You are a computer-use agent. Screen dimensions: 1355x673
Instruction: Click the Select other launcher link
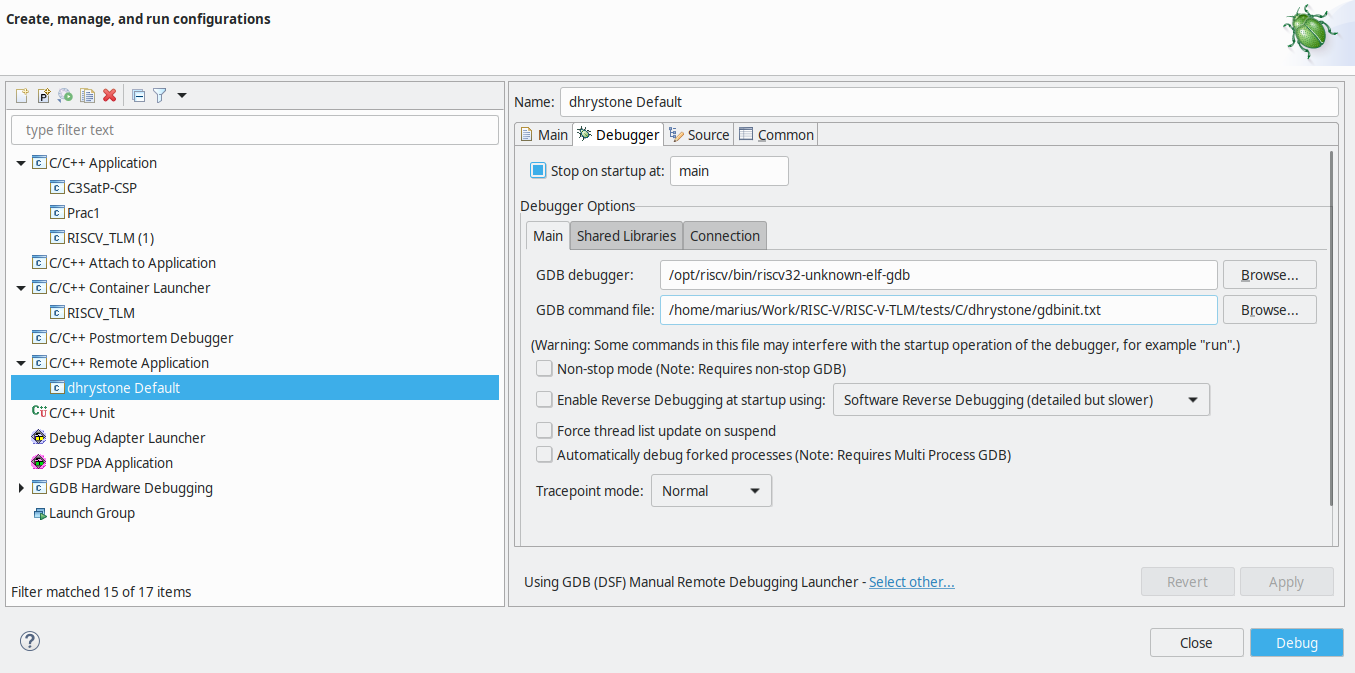tap(911, 582)
